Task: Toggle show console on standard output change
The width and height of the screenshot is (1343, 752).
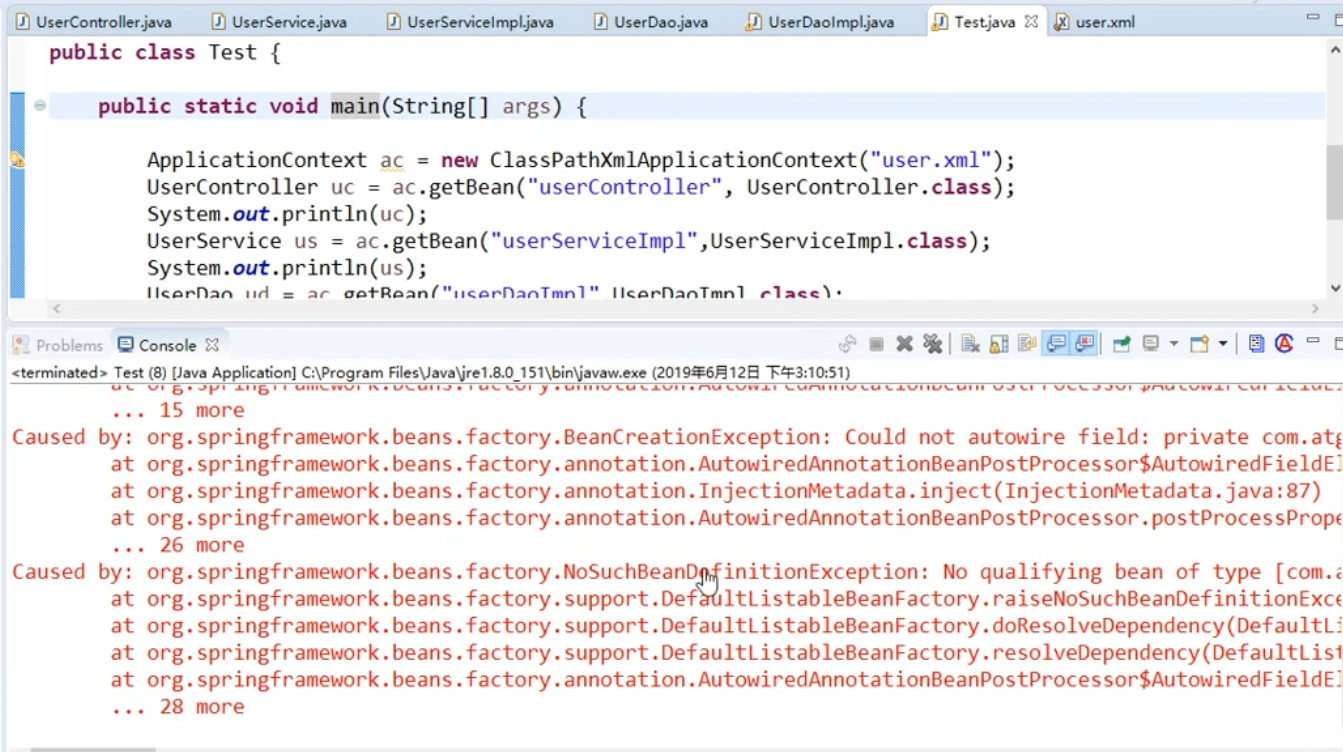Action: [1055, 344]
